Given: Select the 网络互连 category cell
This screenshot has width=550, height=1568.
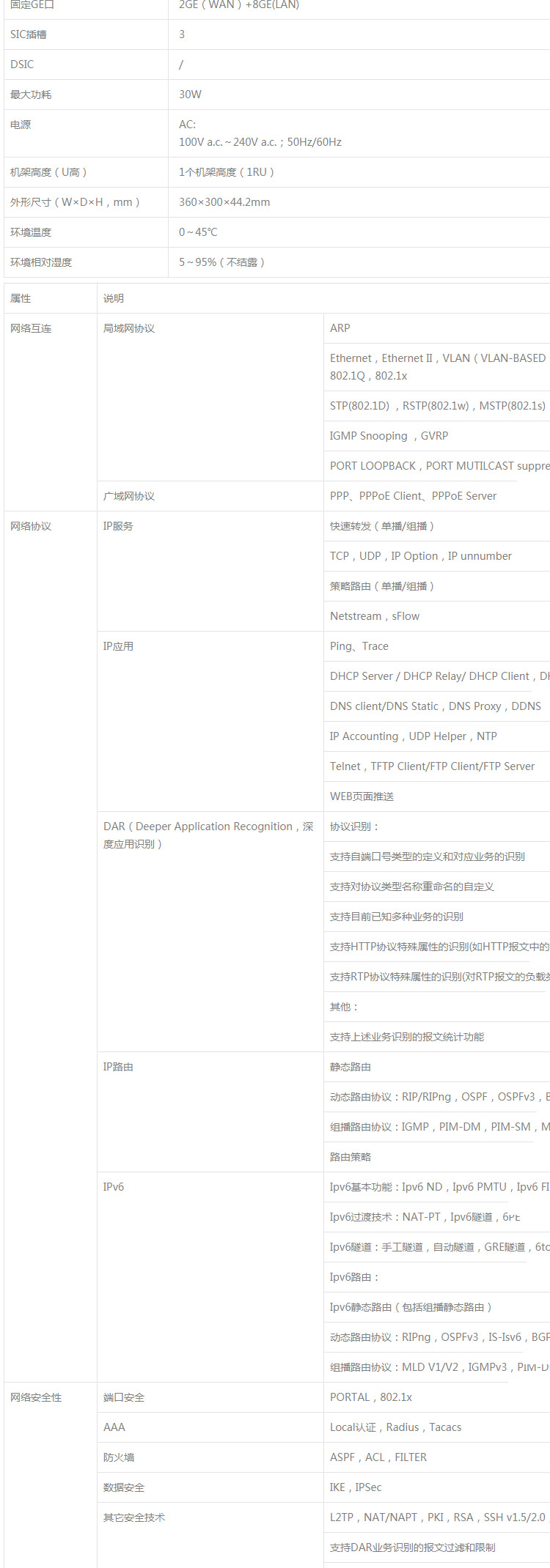Looking at the screenshot, I should click(31, 328).
